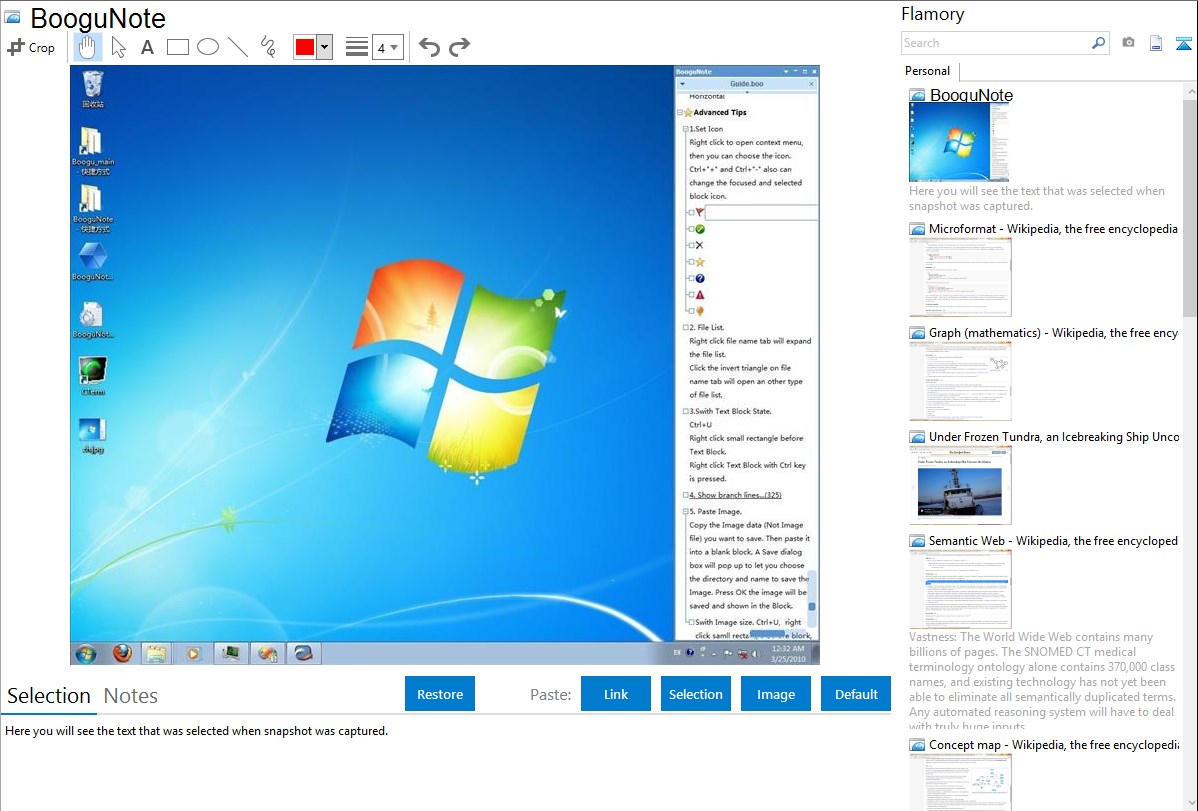Open the line width dropdown showing 4

[x=388, y=47]
